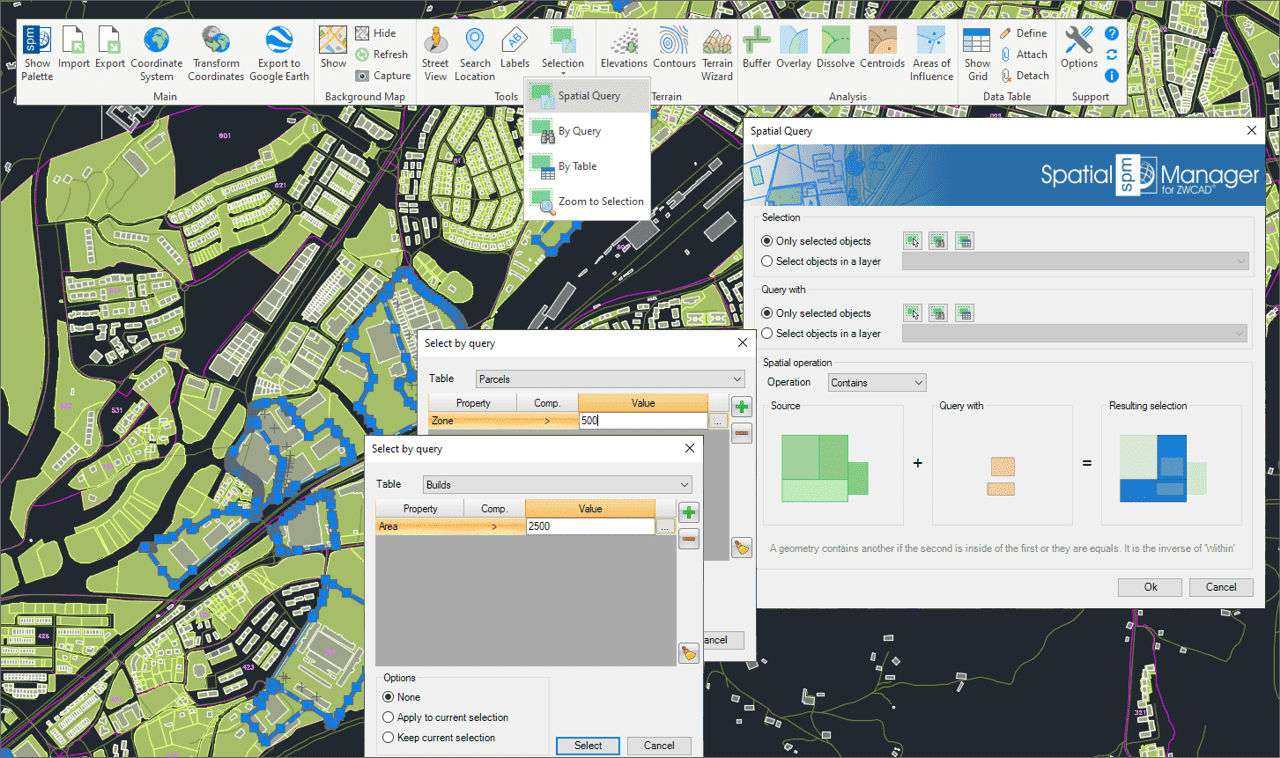The image size is (1280, 758).
Task: Open Transform Coordinates tool
Action: point(216,54)
